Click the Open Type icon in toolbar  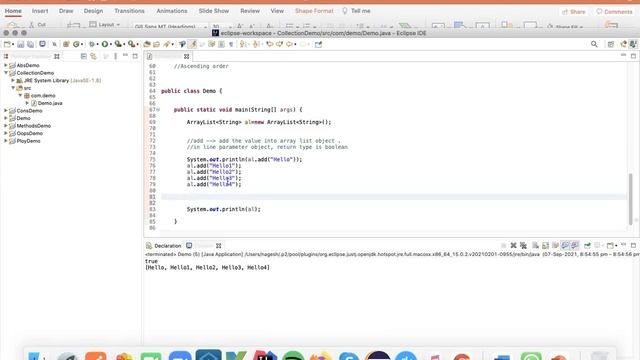point(147,44)
